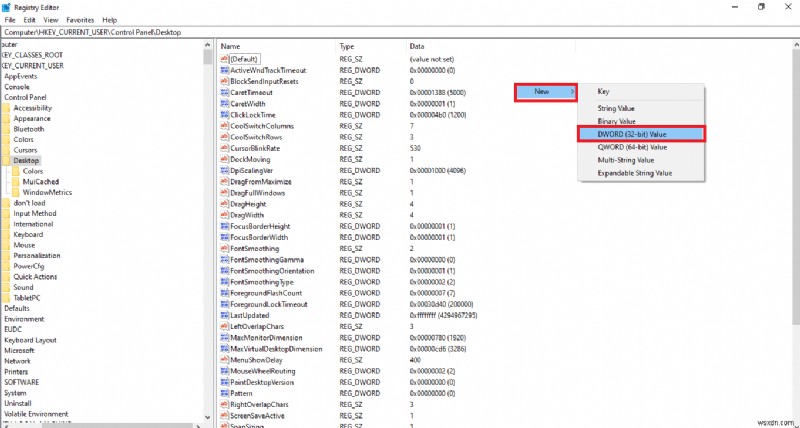This screenshot has height=428, width=800.
Task: Click the Data column header
Action: click(491, 46)
